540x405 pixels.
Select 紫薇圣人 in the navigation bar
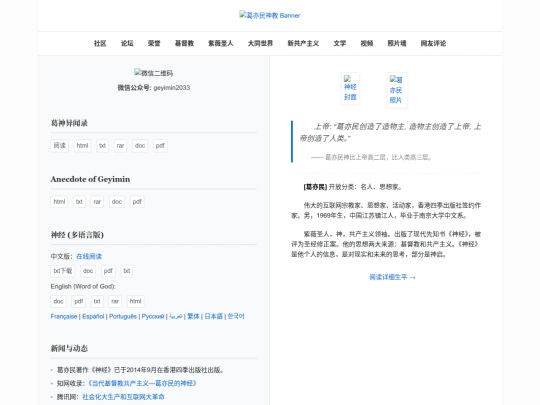coord(221,43)
